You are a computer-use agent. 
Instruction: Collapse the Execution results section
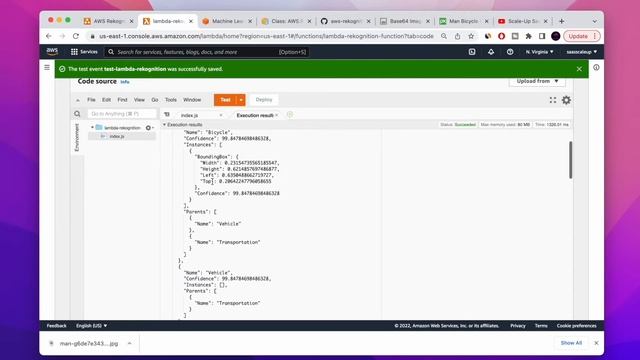(164, 124)
